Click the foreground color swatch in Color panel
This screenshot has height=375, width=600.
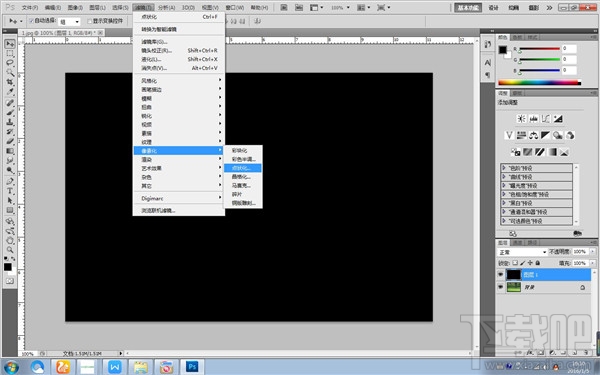click(x=502, y=50)
